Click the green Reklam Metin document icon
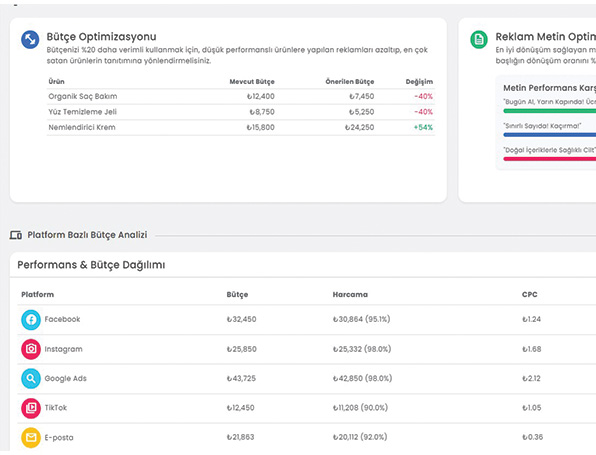Image resolution: width=596 pixels, height=455 pixels. [479, 40]
